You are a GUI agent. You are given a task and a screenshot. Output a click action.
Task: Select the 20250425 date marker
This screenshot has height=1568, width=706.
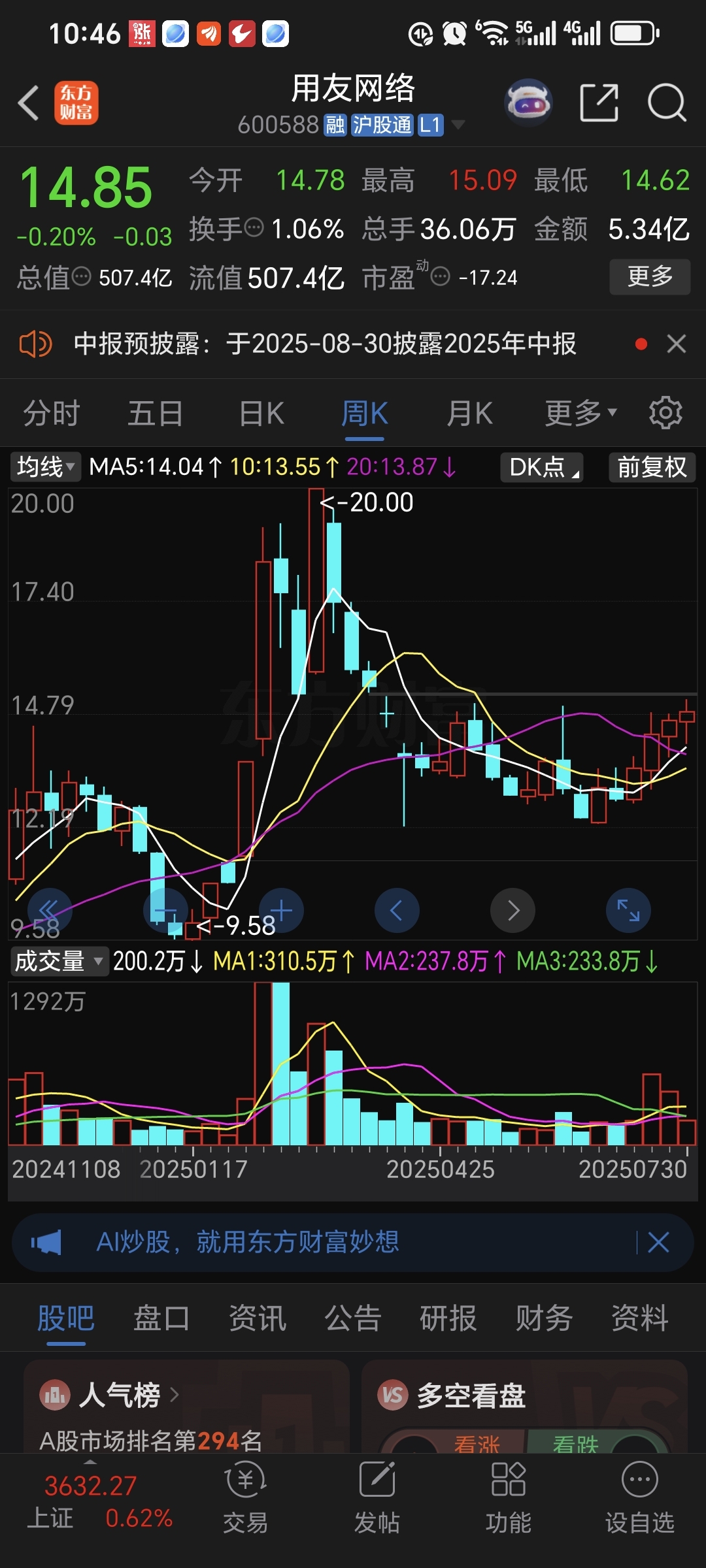440,1169
